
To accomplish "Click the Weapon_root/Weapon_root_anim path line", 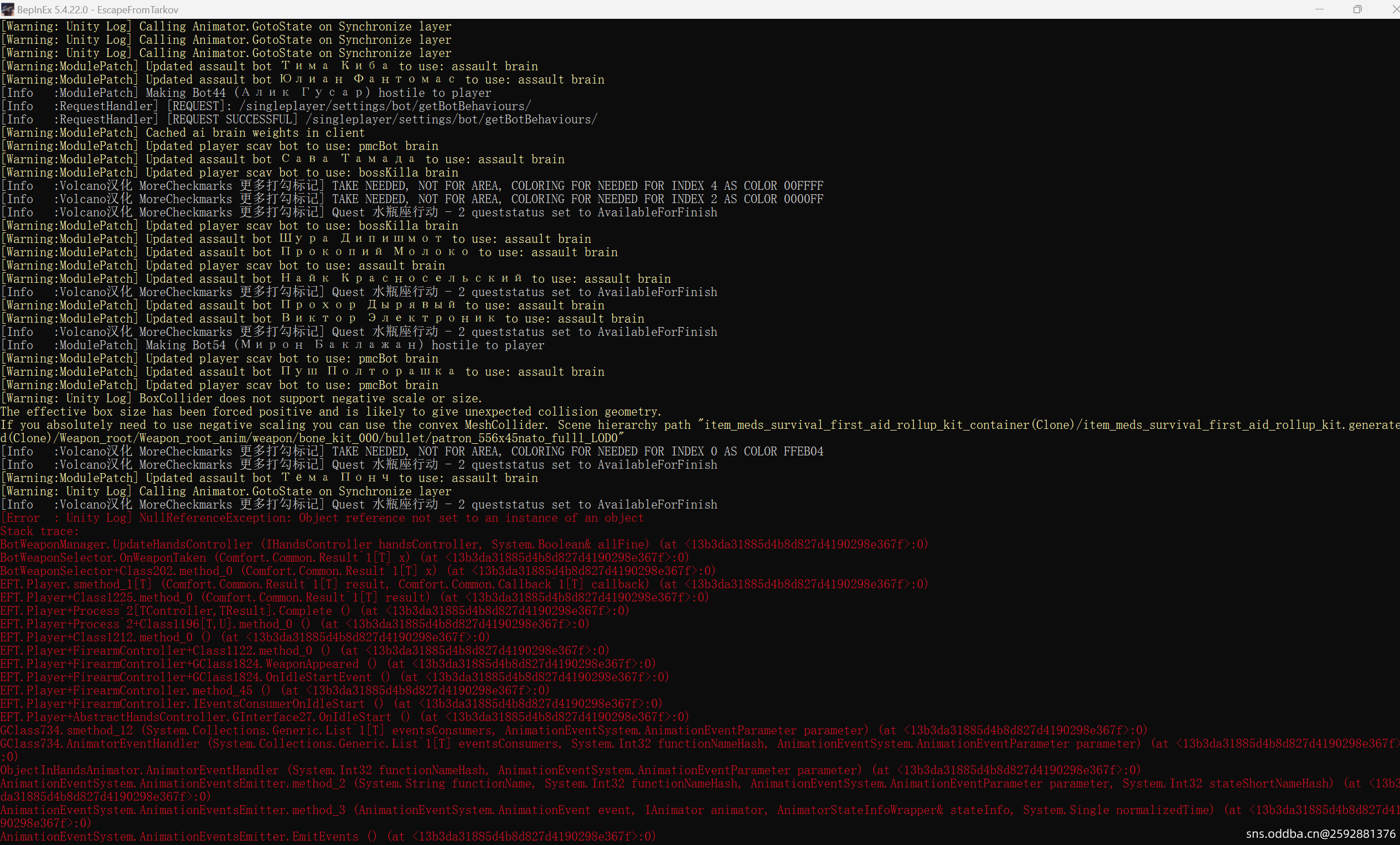I will [312, 438].
